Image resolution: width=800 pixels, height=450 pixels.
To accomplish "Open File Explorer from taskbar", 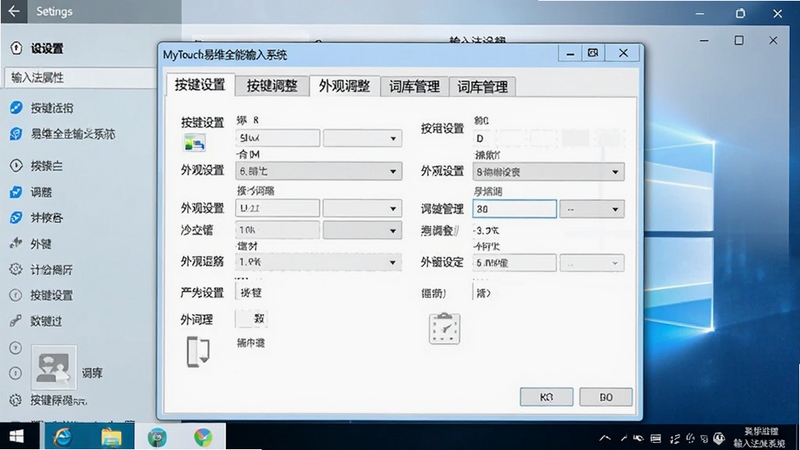I will 111,437.
